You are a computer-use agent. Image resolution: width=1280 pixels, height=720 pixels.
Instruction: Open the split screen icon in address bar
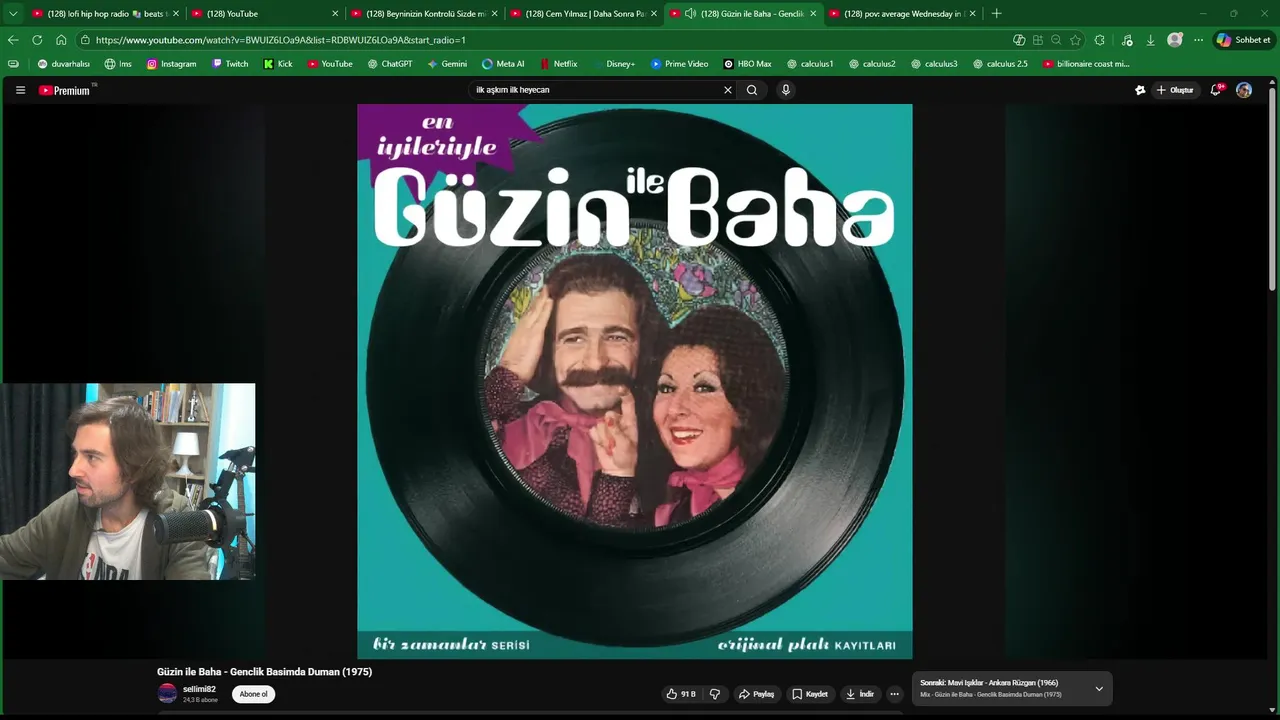click(1038, 40)
